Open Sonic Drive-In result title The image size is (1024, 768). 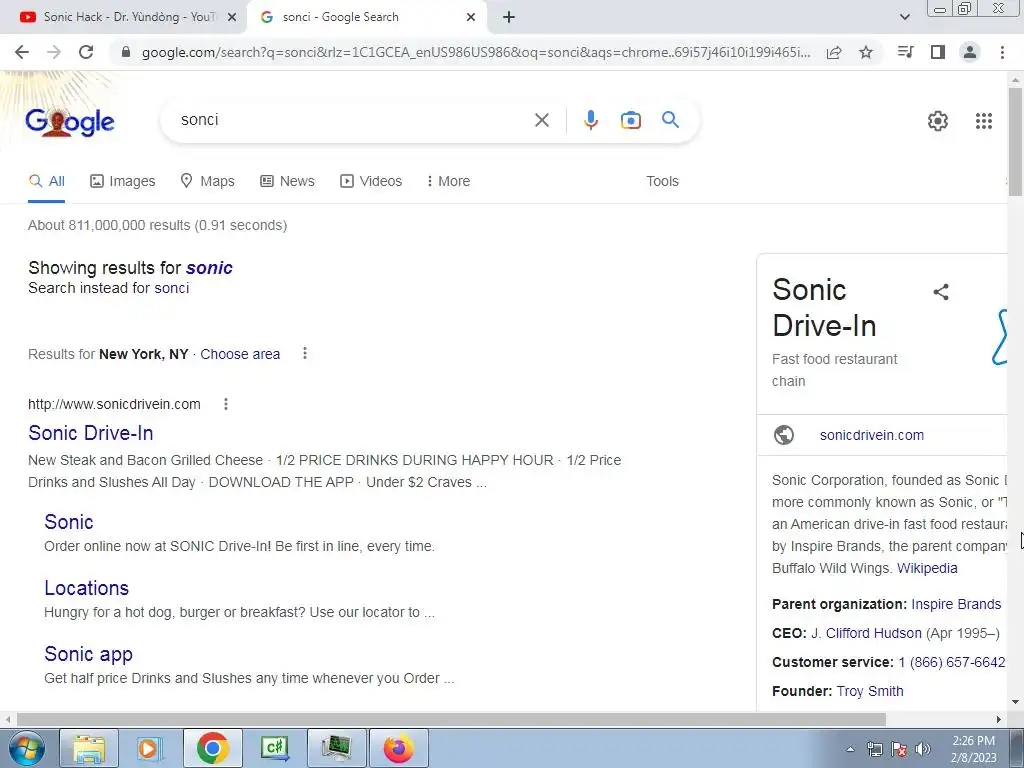[91, 433]
